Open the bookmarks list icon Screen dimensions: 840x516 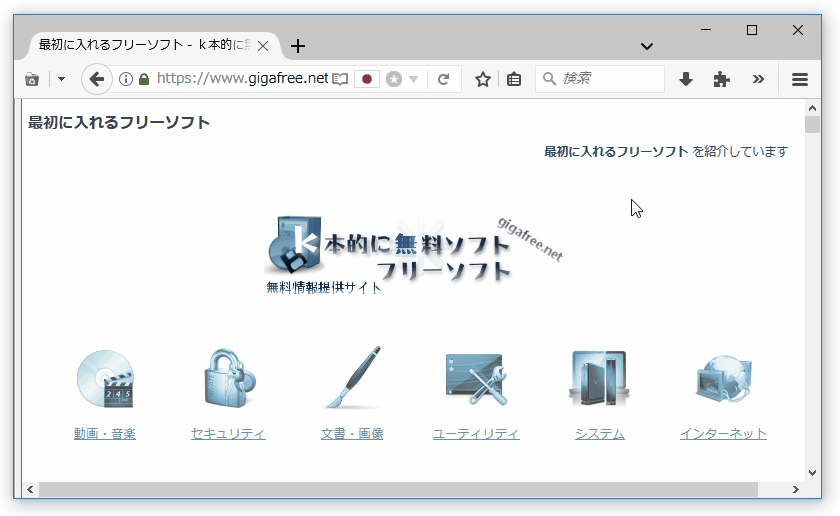coord(514,79)
